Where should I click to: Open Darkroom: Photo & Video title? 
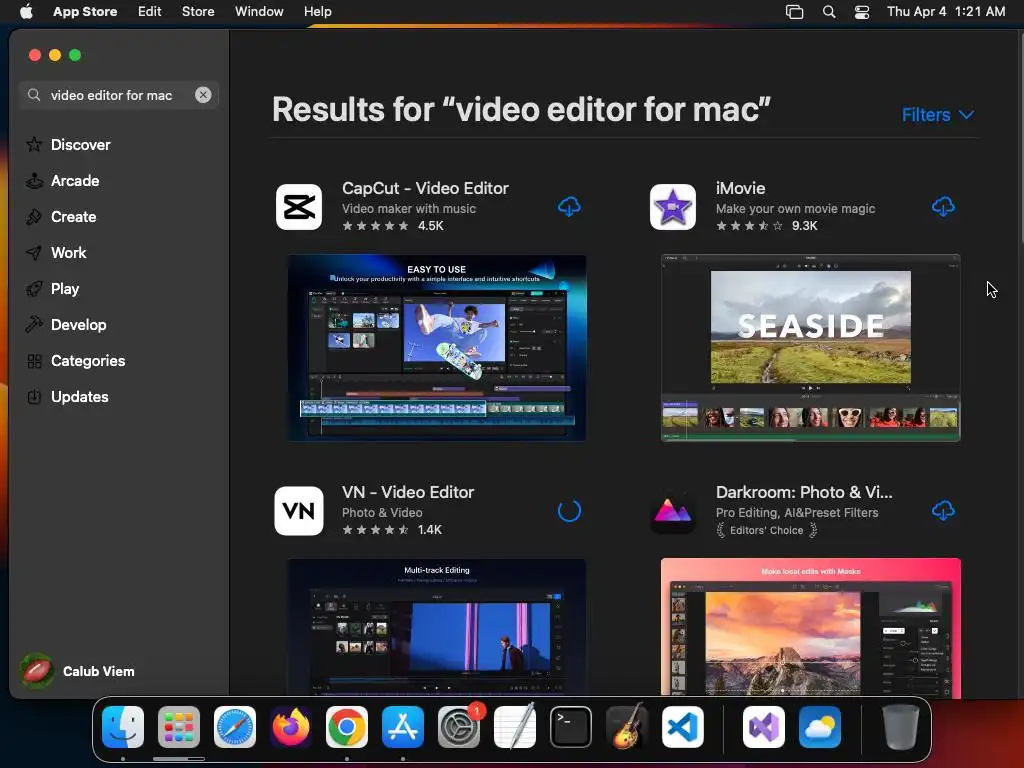pos(804,492)
